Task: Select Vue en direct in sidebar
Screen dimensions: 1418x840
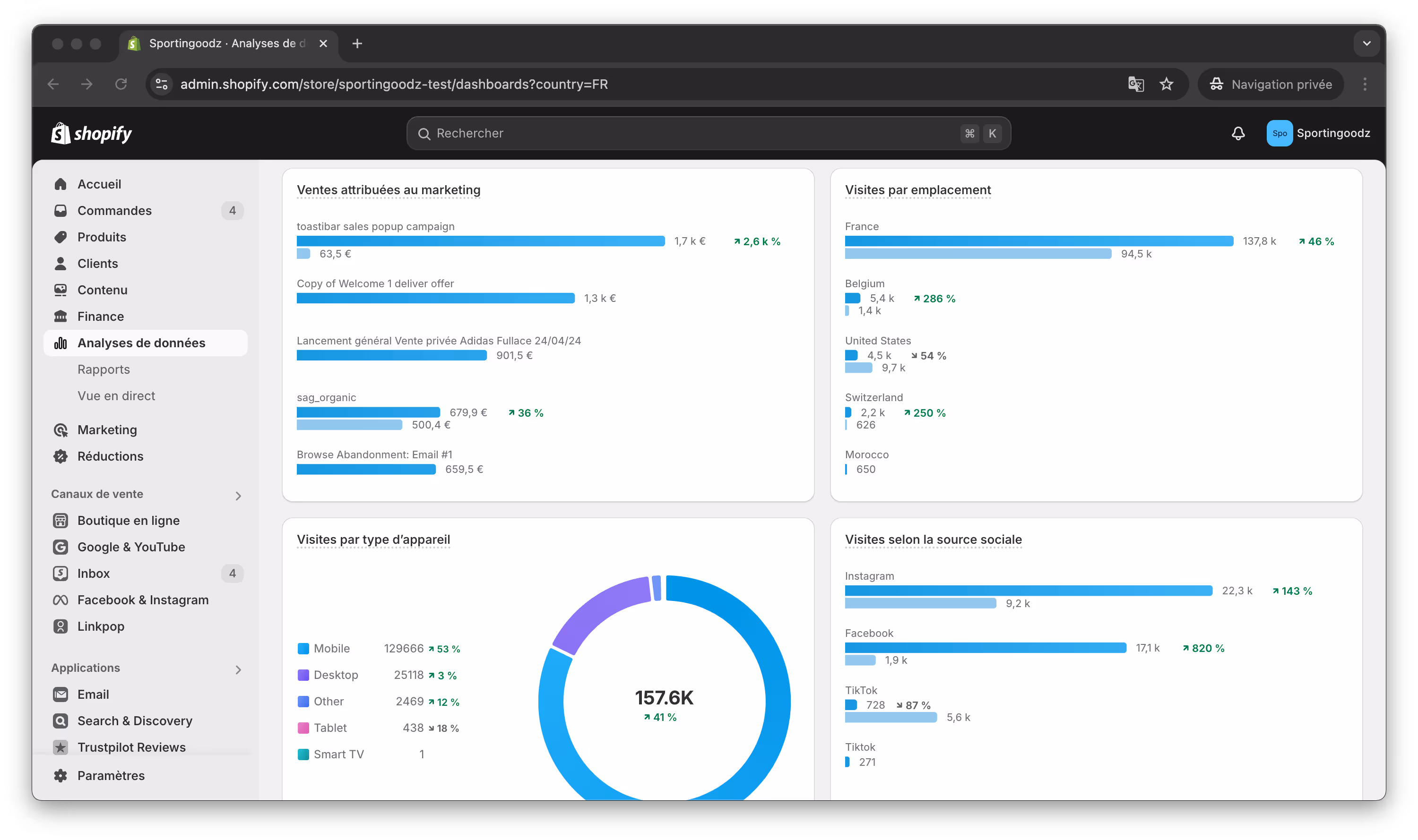Action: tap(116, 396)
